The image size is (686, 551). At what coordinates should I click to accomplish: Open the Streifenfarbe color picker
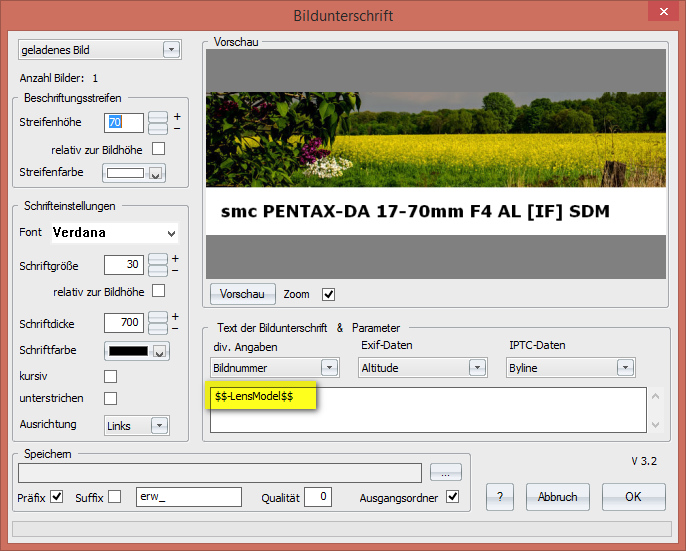[134, 173]
